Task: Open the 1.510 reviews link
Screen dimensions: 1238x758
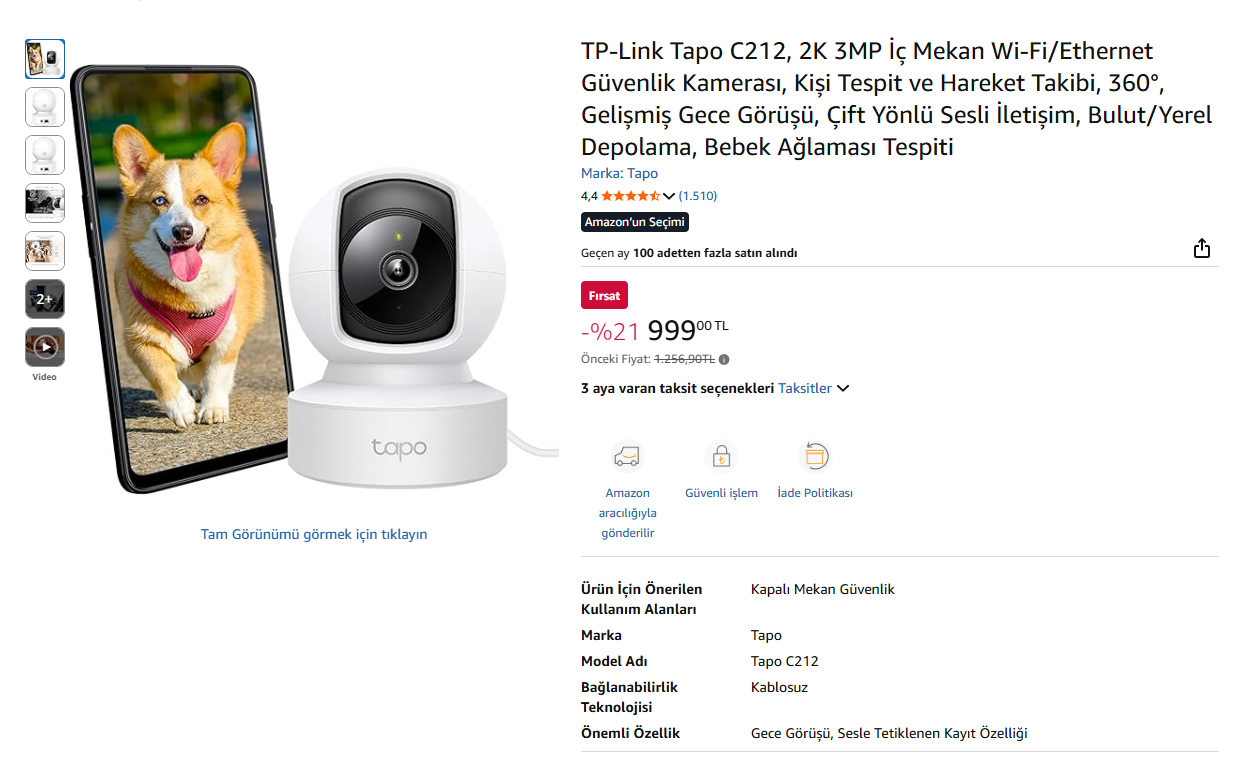Action: pyautogui.click(x=698, y=196)
